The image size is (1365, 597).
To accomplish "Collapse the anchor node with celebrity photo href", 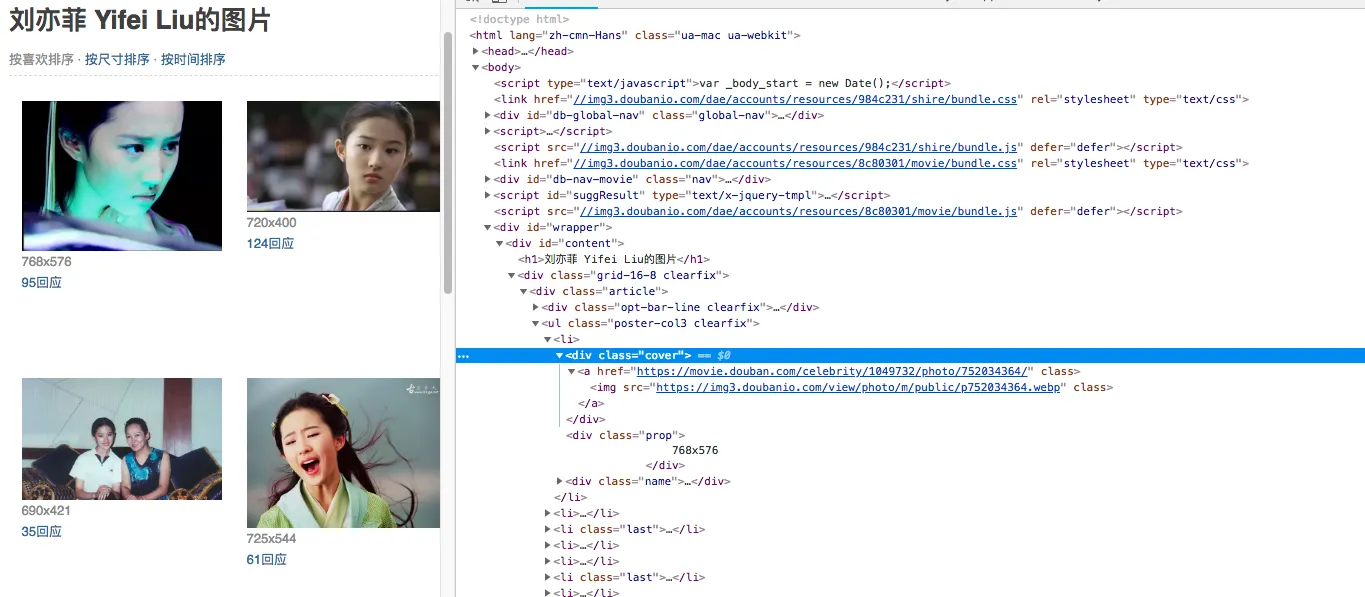I will click(x=572, y=371).
